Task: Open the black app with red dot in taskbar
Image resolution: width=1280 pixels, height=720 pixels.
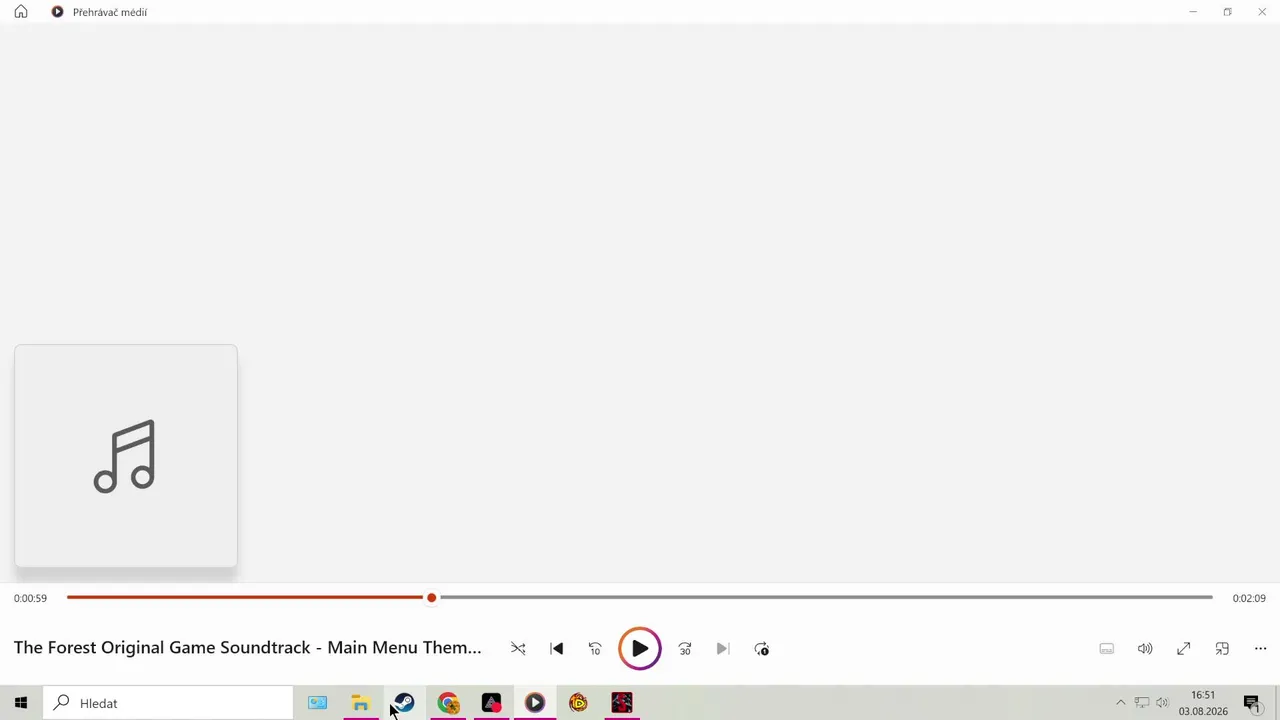Action: [491, 703]
